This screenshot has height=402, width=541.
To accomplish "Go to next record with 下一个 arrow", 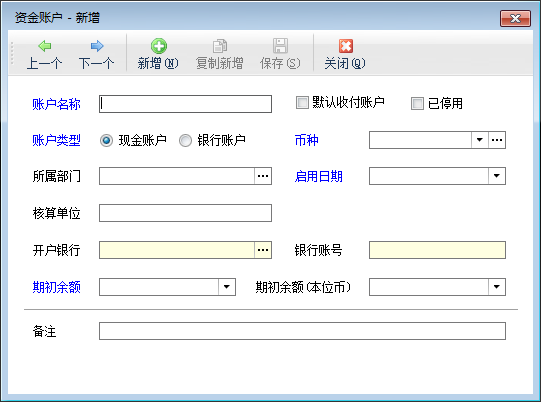I will (x=97, y=46).
